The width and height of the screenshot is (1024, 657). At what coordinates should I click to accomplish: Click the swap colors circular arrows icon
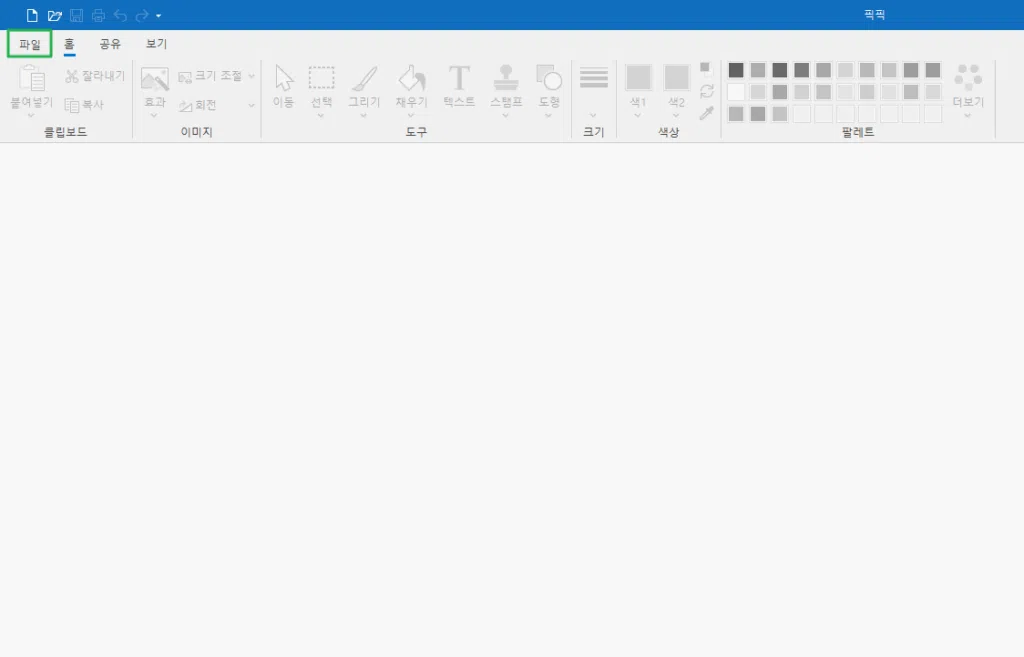pos(707,91)
